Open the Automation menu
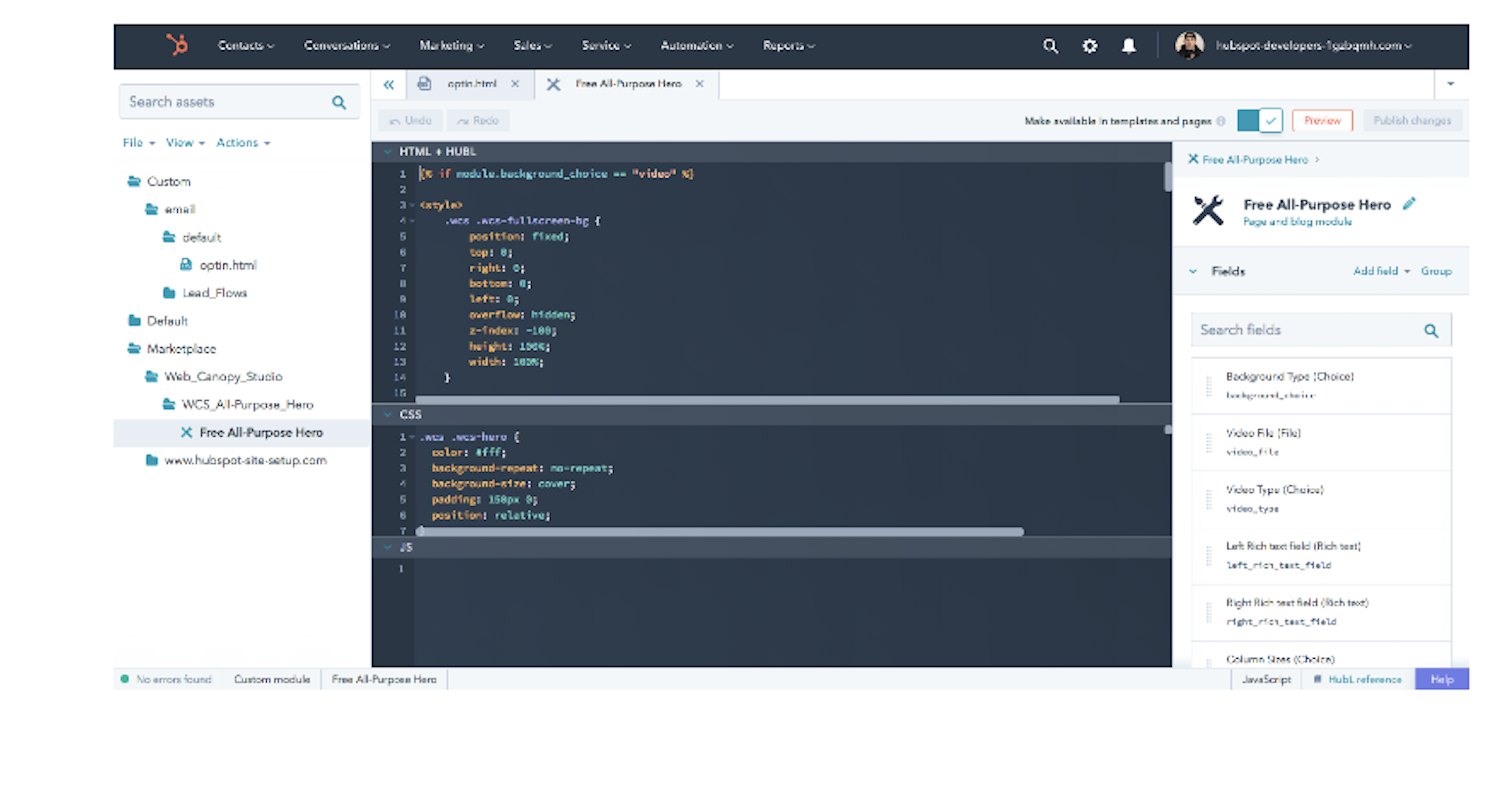This screenshot has height=798, width=1512. click(697, 46)
